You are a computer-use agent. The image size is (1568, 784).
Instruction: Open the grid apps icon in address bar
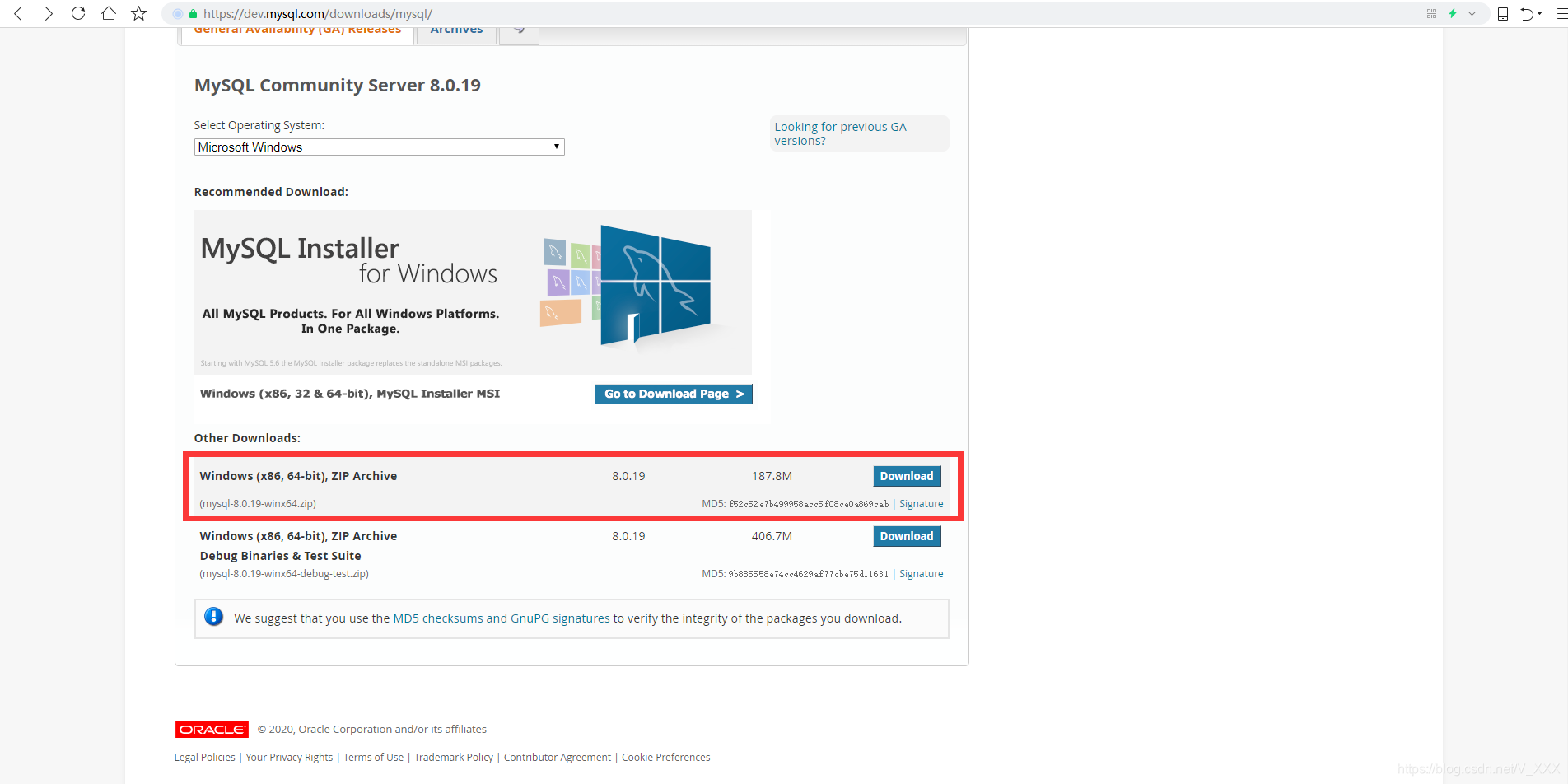1431,14
